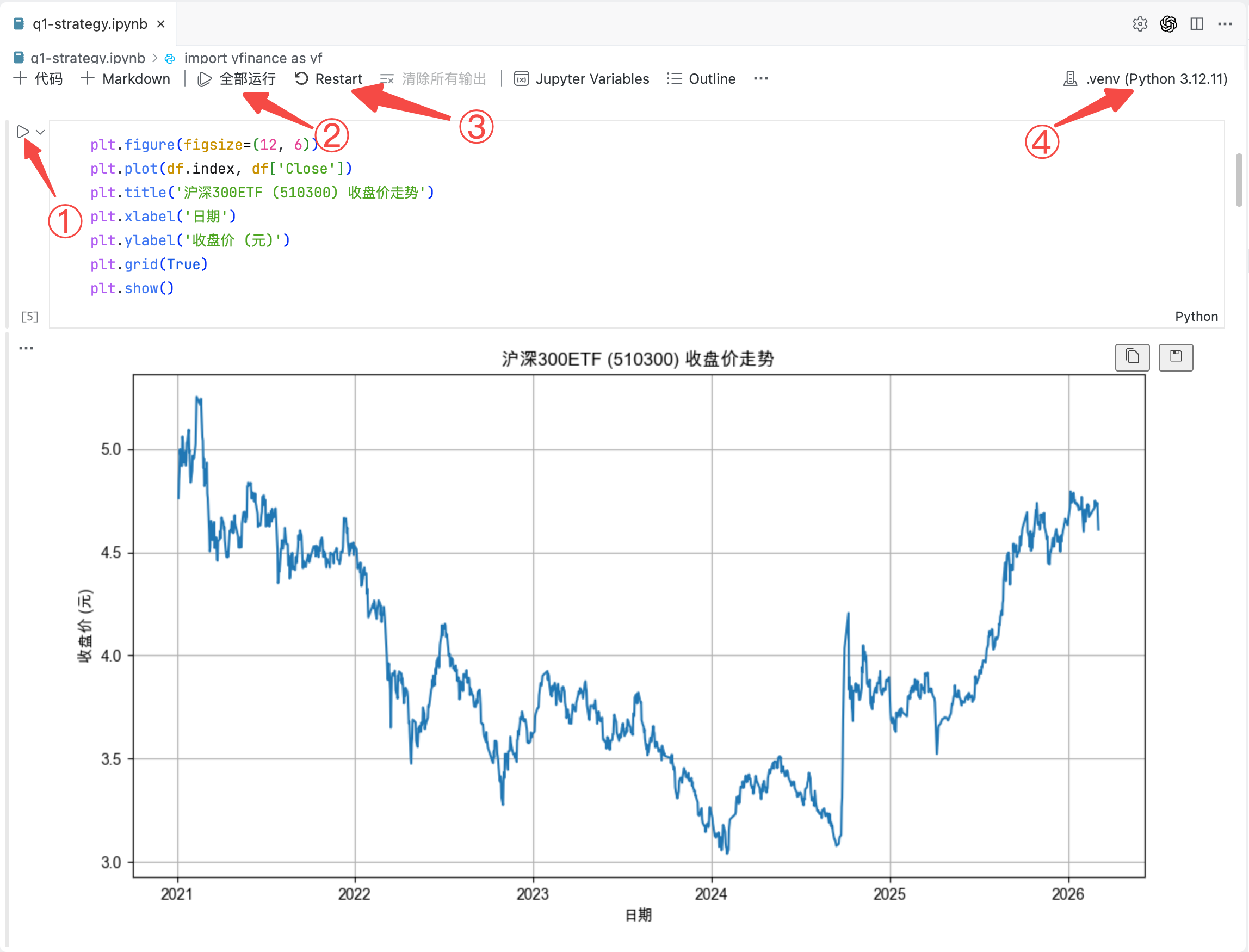
Task: Select the q1-strategy.ipynb tab
Action: (90, 24)
